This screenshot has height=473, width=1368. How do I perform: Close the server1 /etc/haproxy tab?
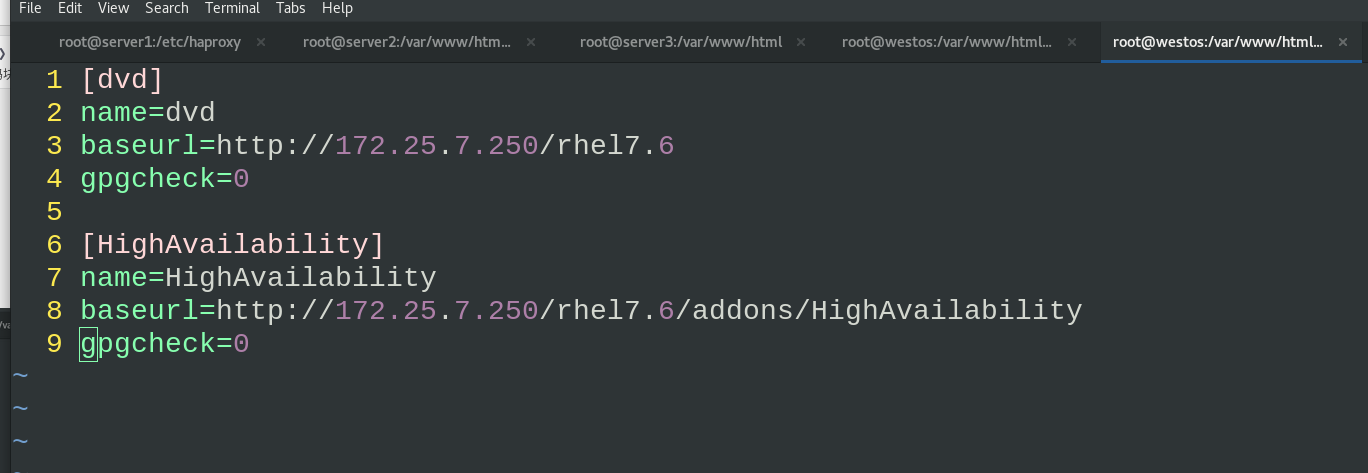pyautogui.click(x=261, y=42)
